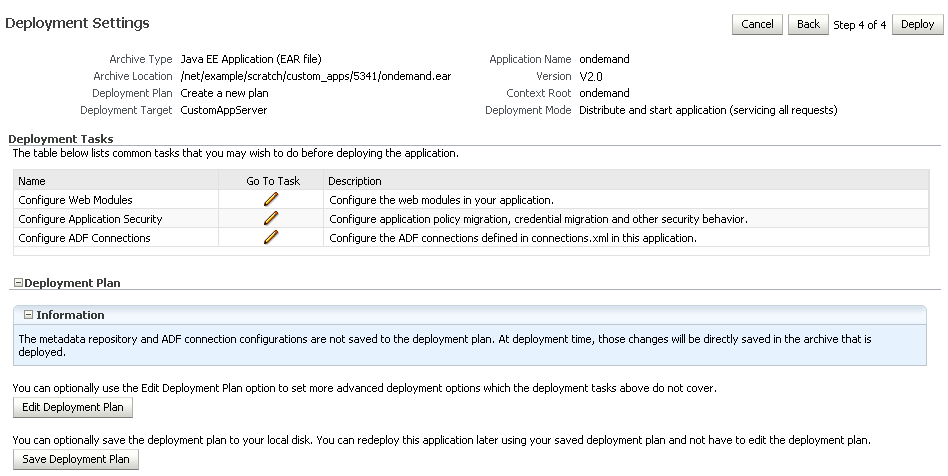
Task: Click the application policy migration description
Action: coord(538,219)
